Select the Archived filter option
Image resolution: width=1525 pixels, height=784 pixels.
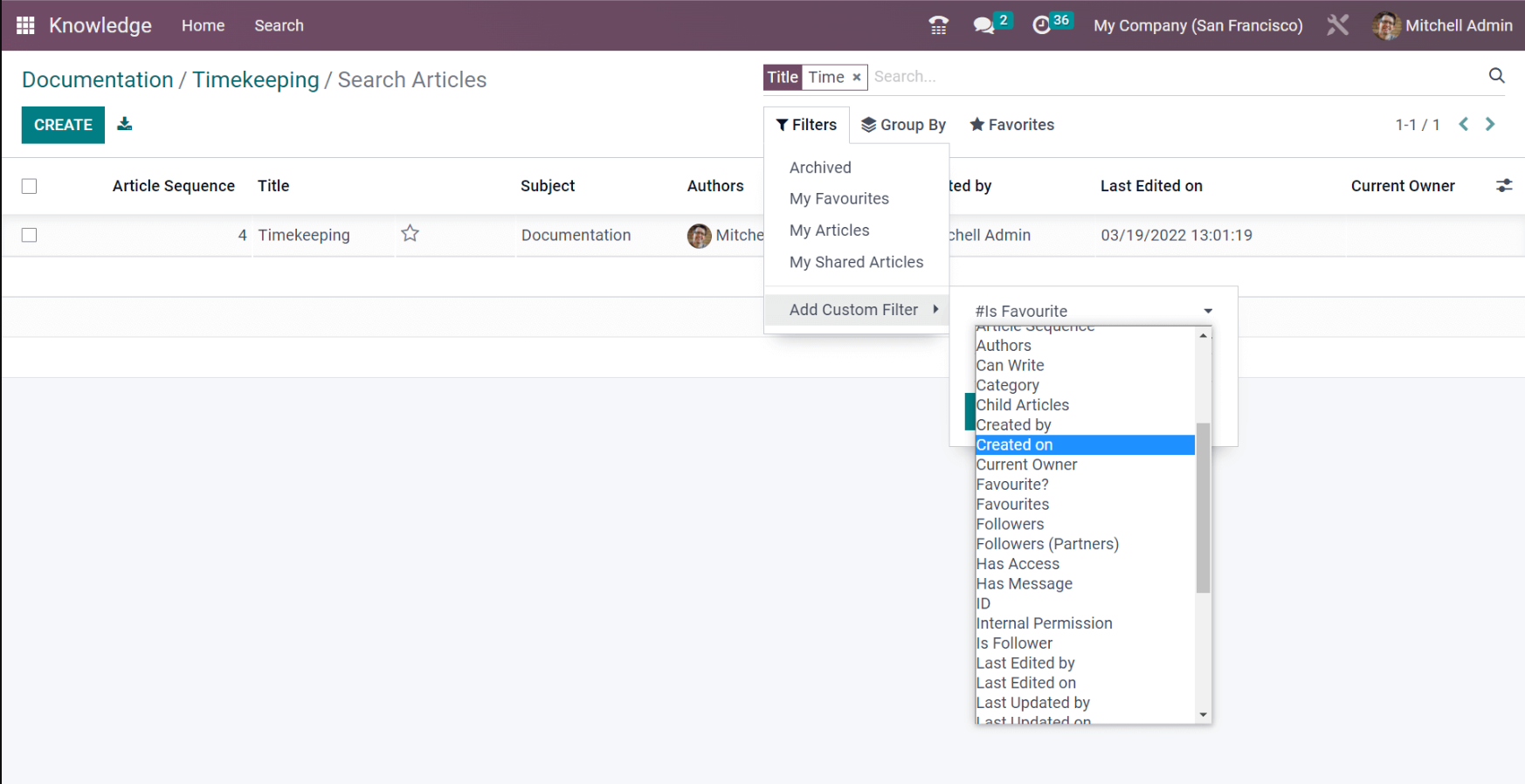click(x=820, y=168)
